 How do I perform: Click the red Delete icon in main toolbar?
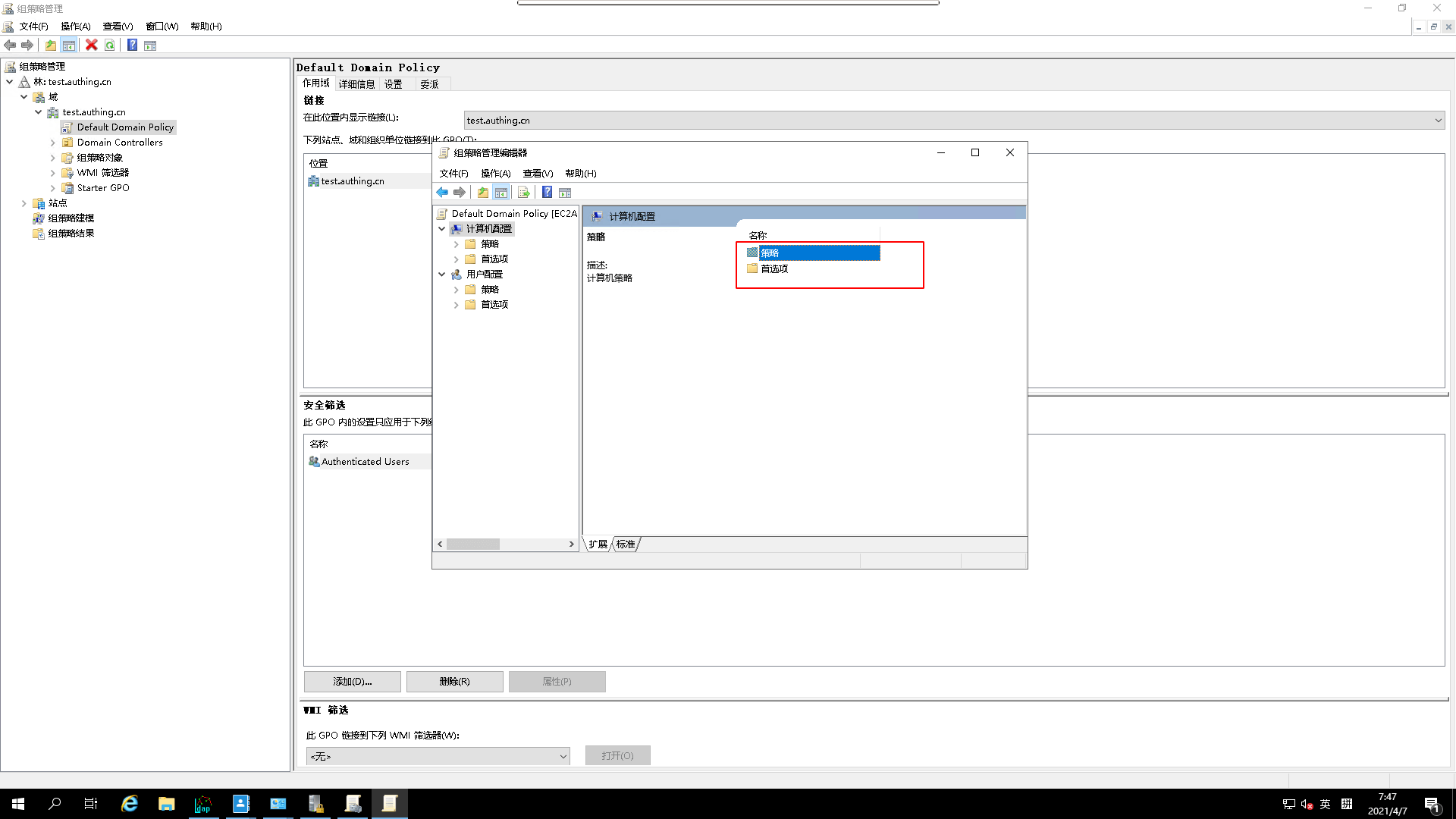(92, 45)
